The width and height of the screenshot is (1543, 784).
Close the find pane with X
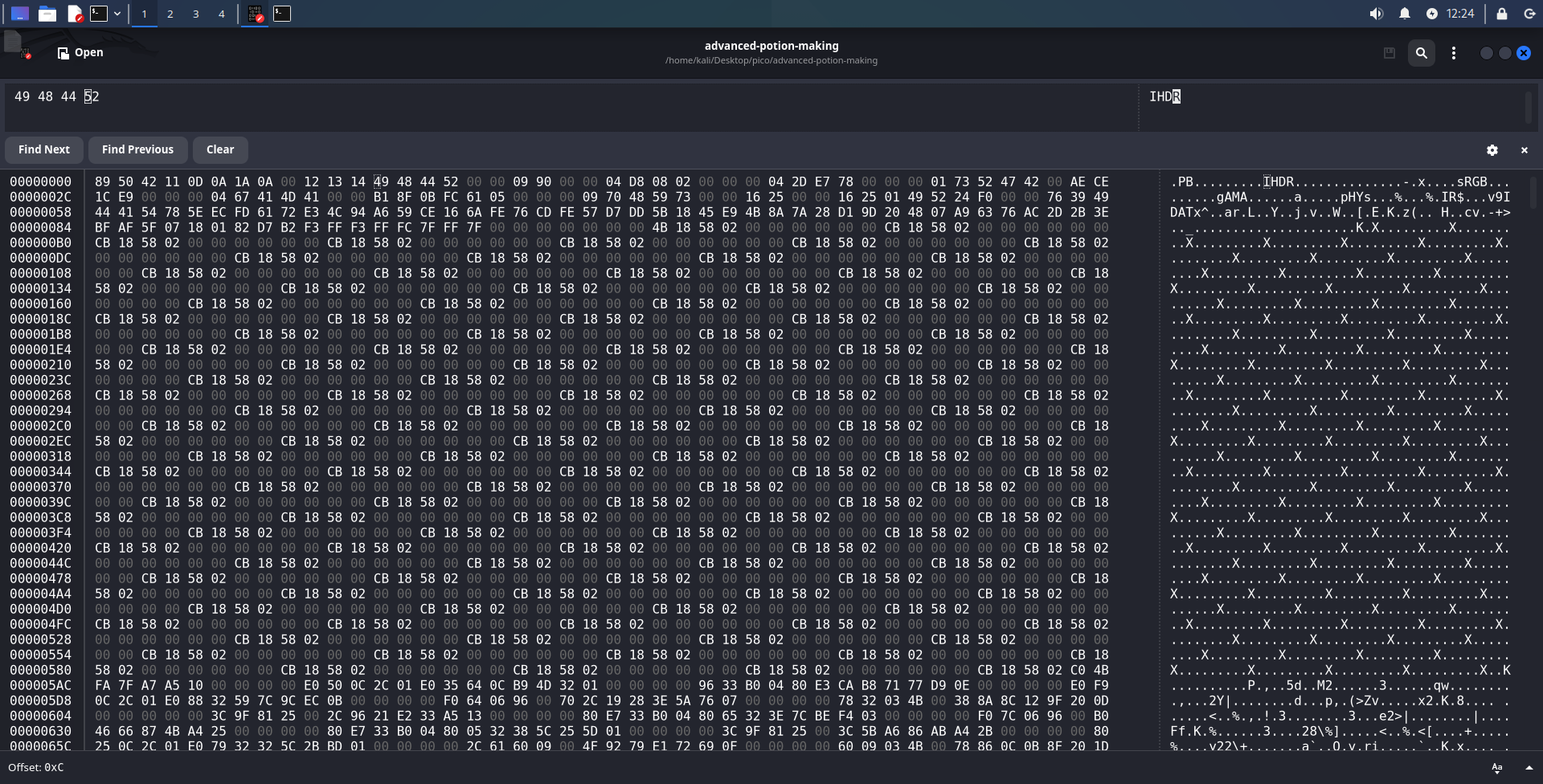1524,150
